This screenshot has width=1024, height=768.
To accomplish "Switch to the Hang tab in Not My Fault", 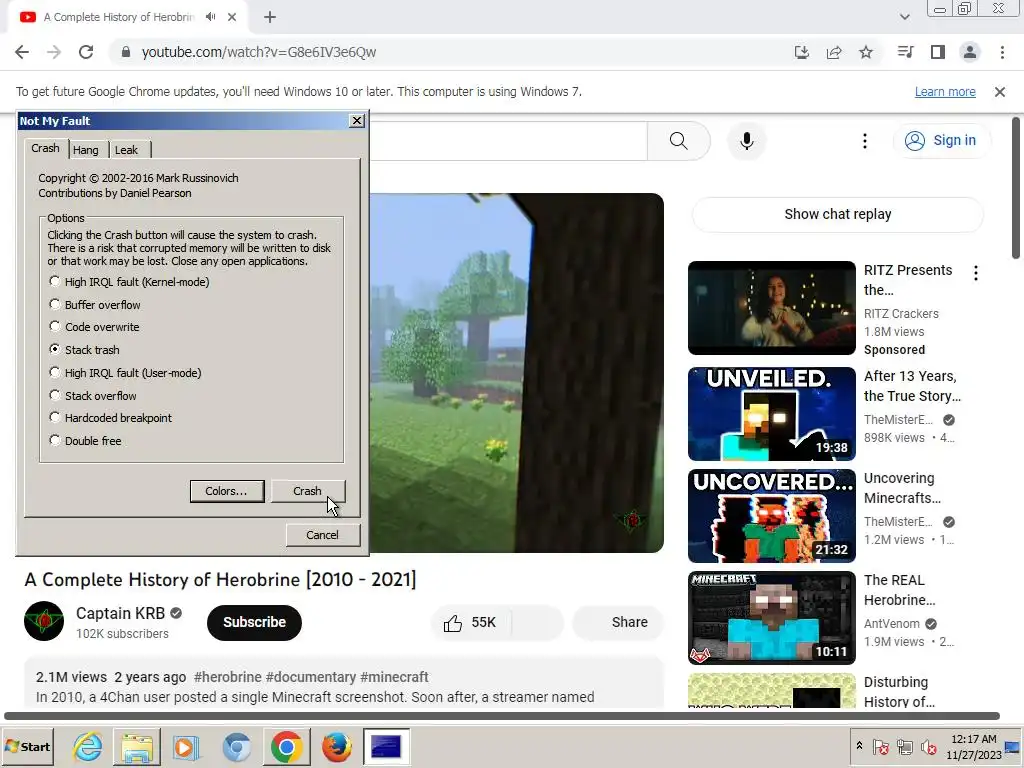I will tap(86, 150).
